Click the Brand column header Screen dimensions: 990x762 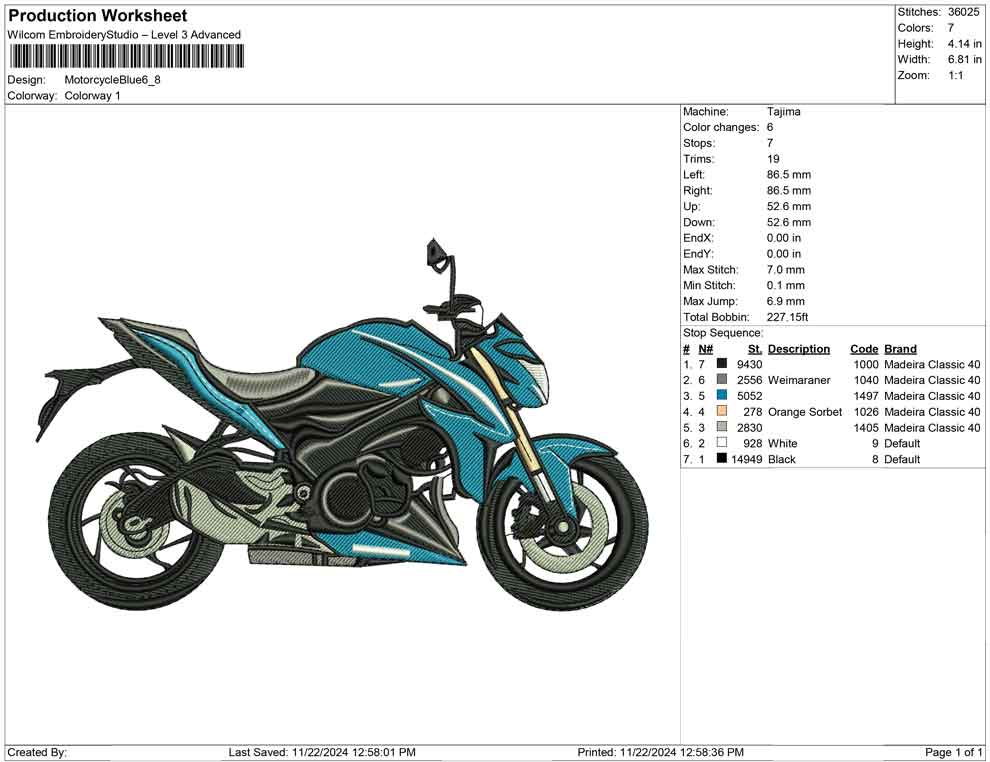click(x=899, y=348)
